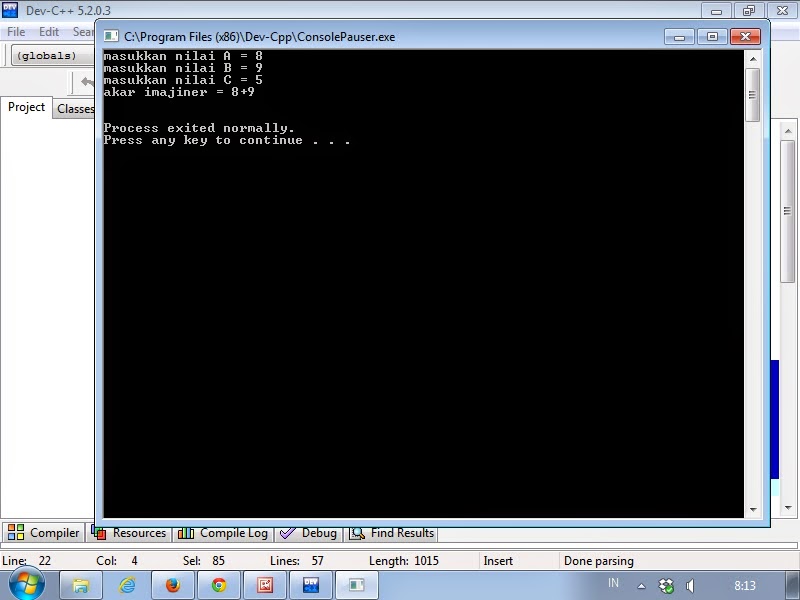Open the Edit menu in Dev-C++

click(49, 32)
